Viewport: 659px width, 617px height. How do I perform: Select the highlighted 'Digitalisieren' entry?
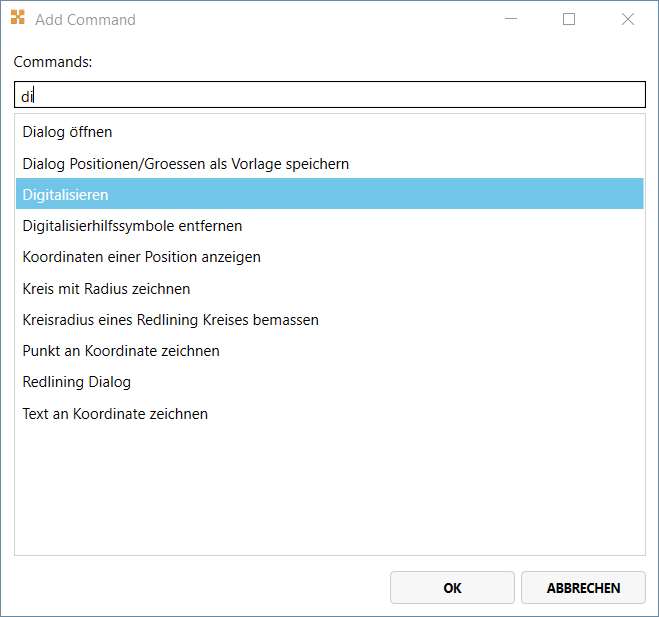(65, 194)
